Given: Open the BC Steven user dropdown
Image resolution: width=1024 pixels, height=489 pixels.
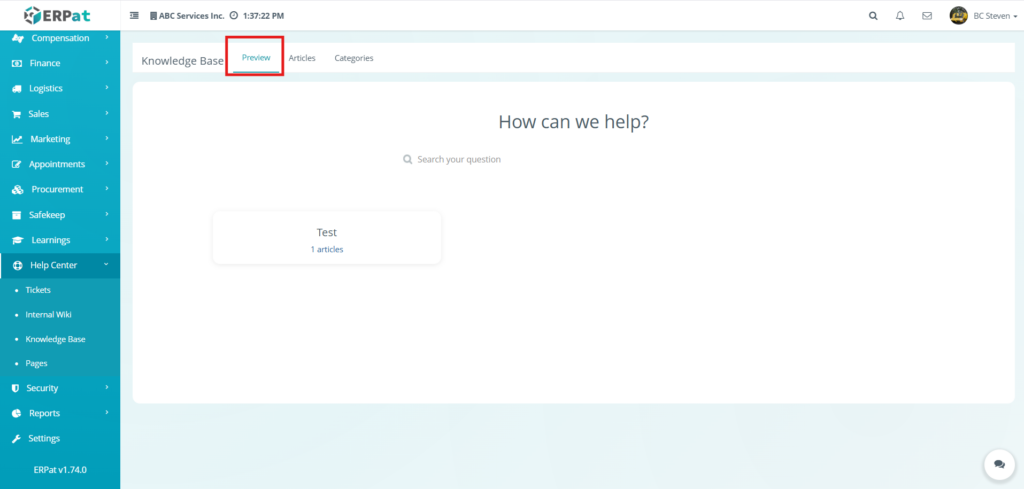Looking at the screenshot, I should point(995,16).
